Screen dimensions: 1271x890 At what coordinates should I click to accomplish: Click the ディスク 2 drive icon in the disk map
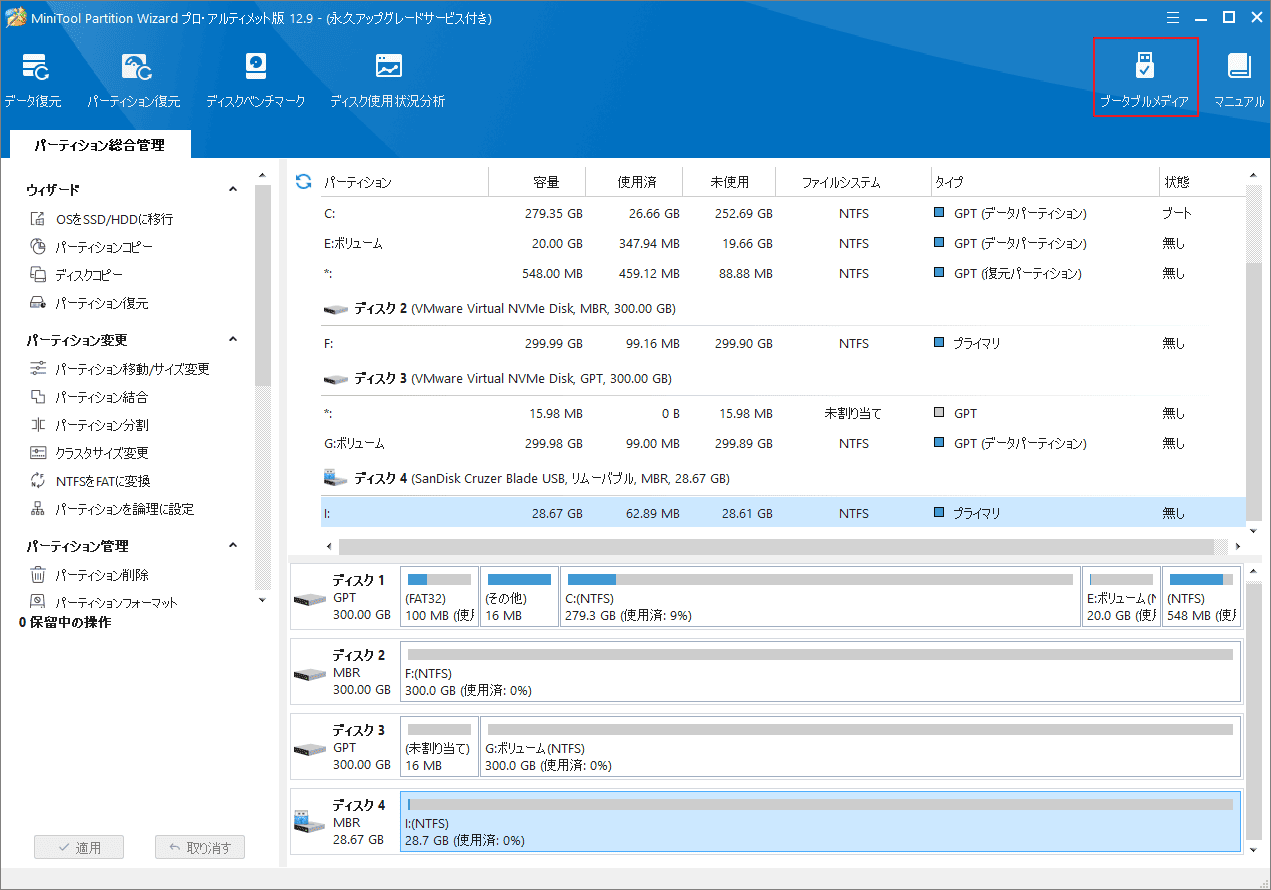tap(310, 673)
